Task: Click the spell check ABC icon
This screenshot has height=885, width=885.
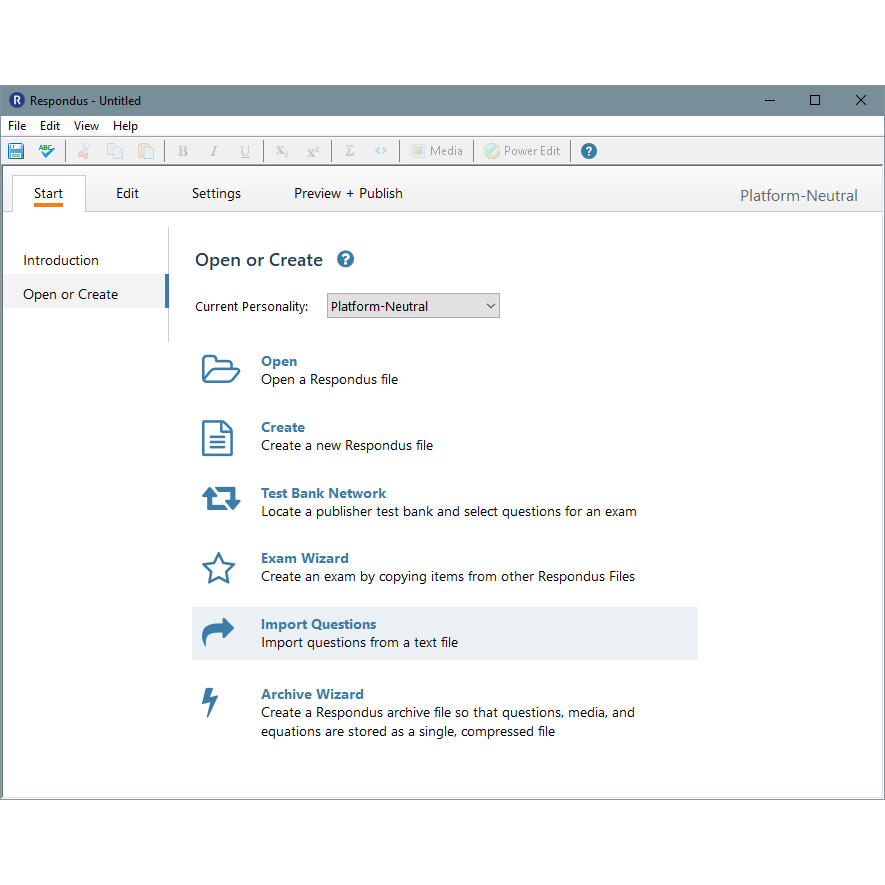Action: (x=46, y=151)
